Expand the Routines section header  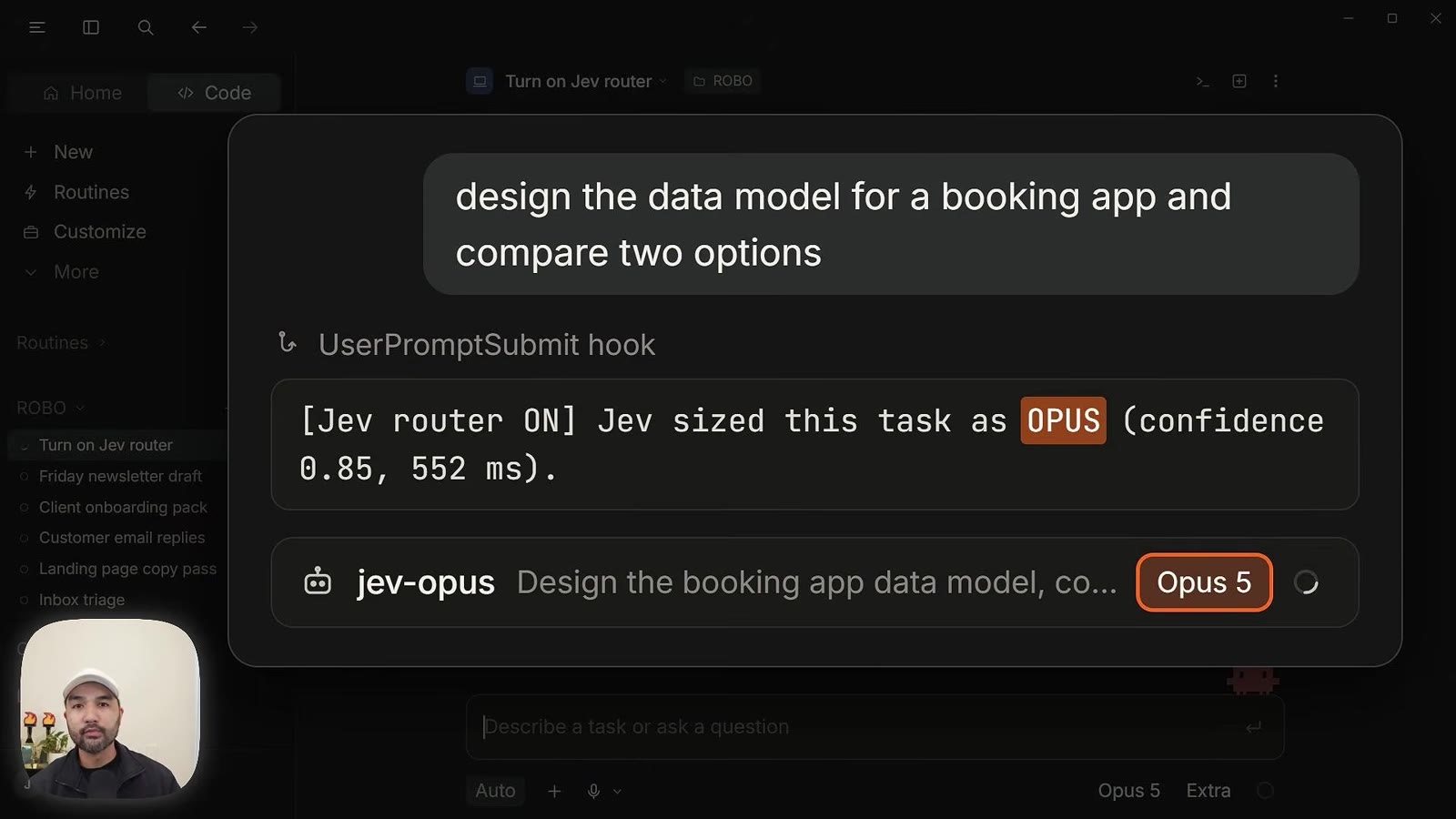coord(62,343)
